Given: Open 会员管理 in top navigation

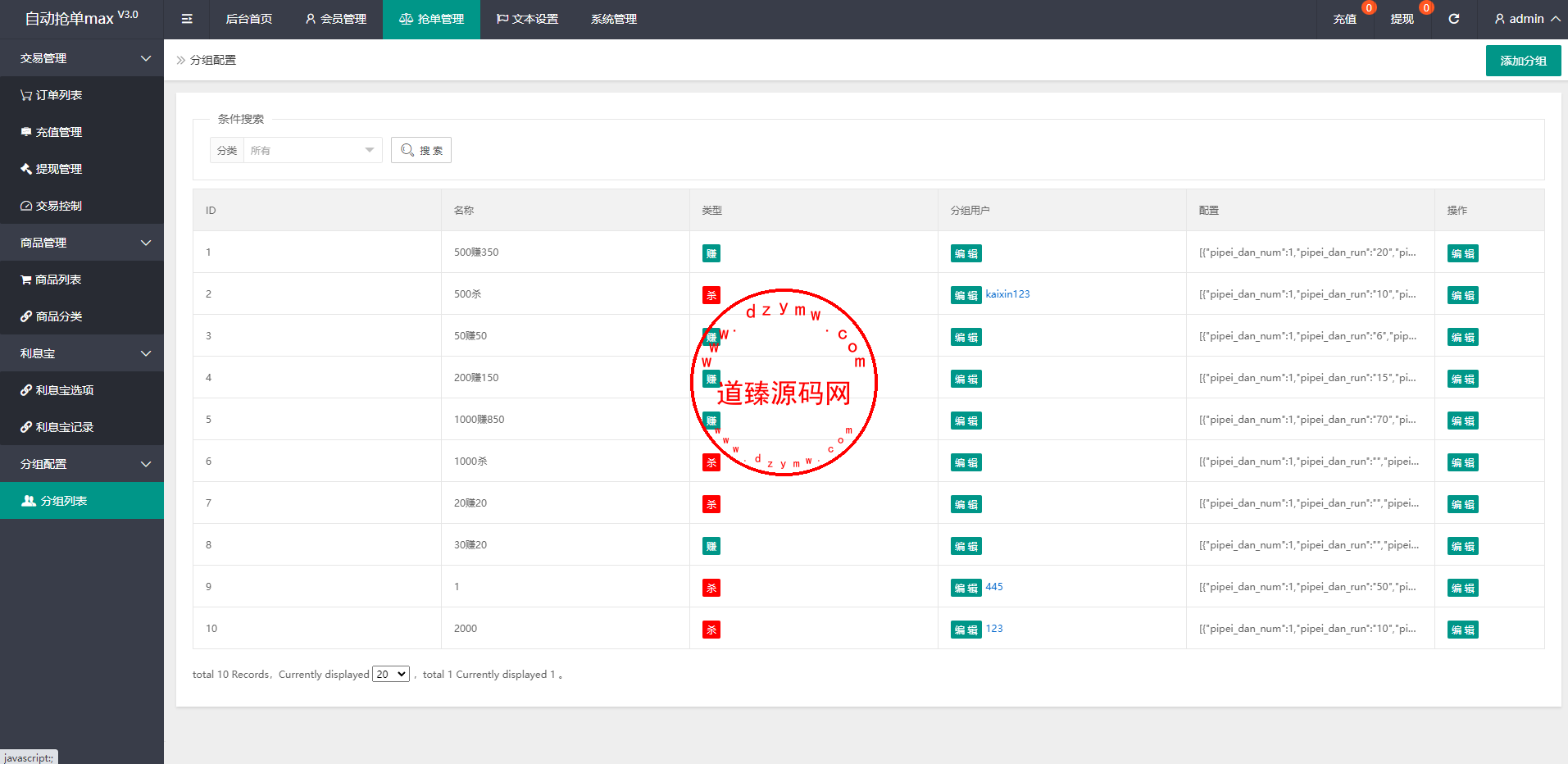Looking at the screenshot, I should coord(335,19).
